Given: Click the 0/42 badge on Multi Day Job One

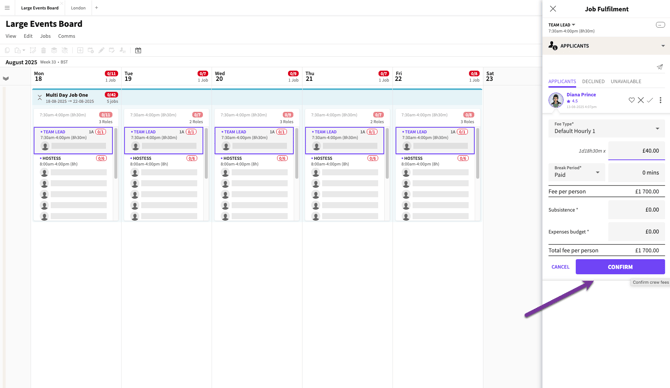Looking at the screenshot, I should tap(111, 95).
